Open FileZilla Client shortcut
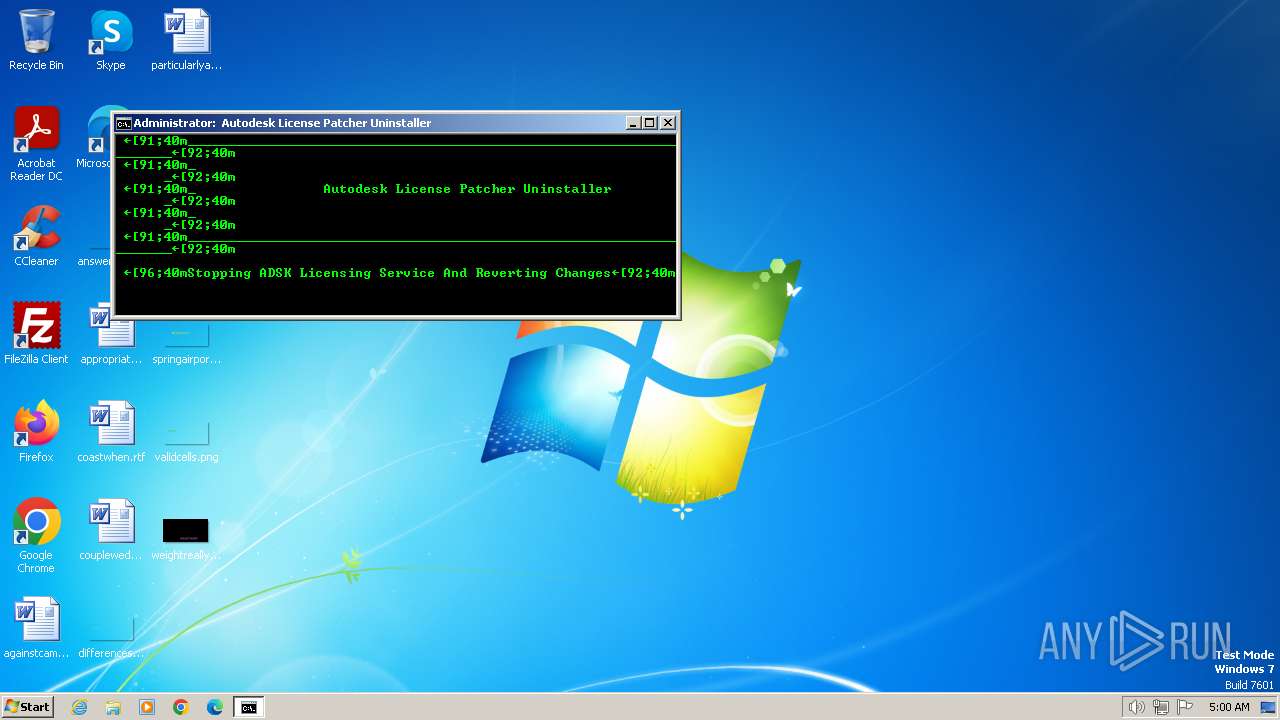The height and width of the screenshot is (720, 1280). 36,334
